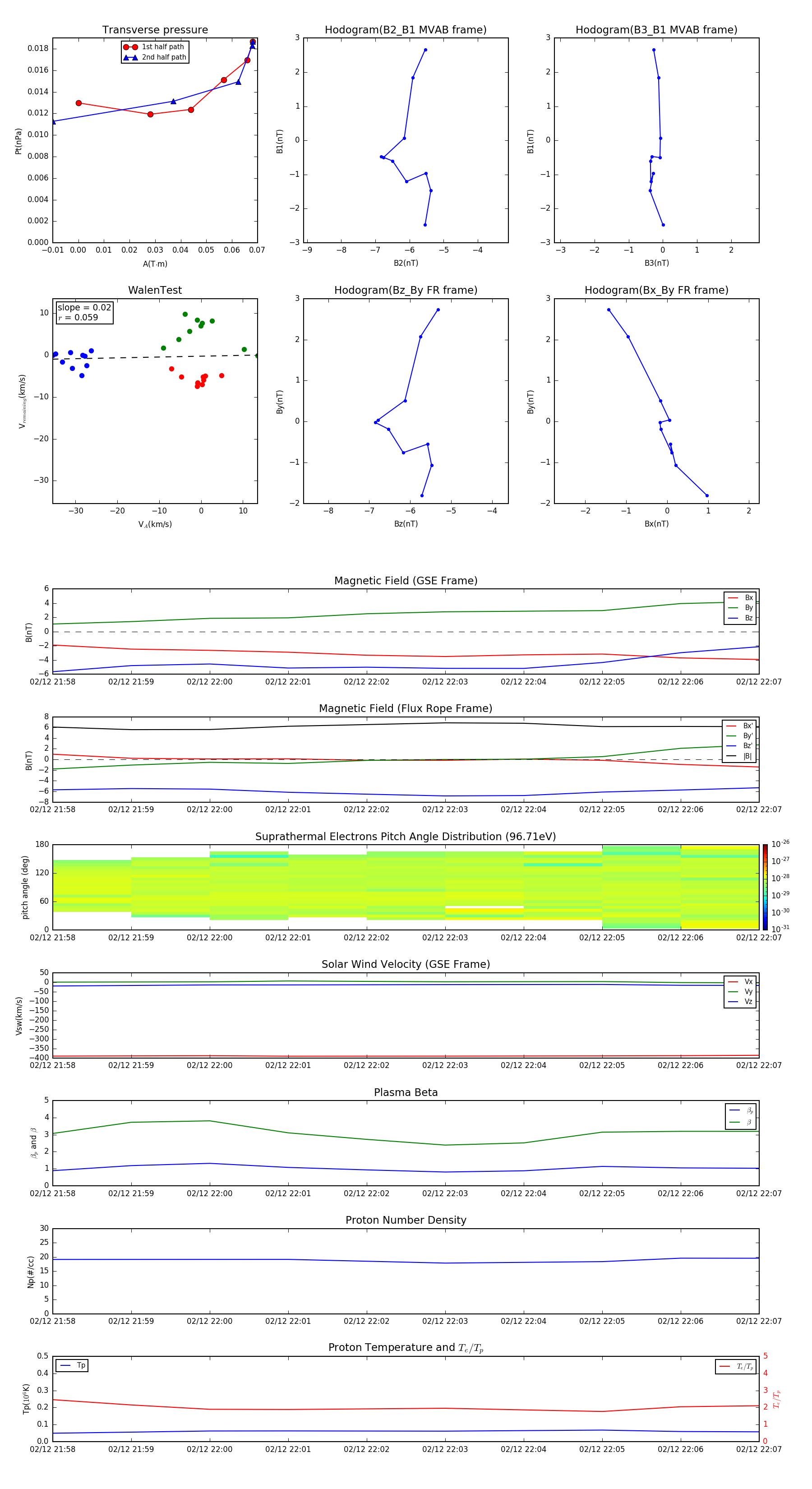The width and height of the screenshot is (812, 1489).
Task: Click the dashed regression line in WalenTest
Action: [155, 356]
